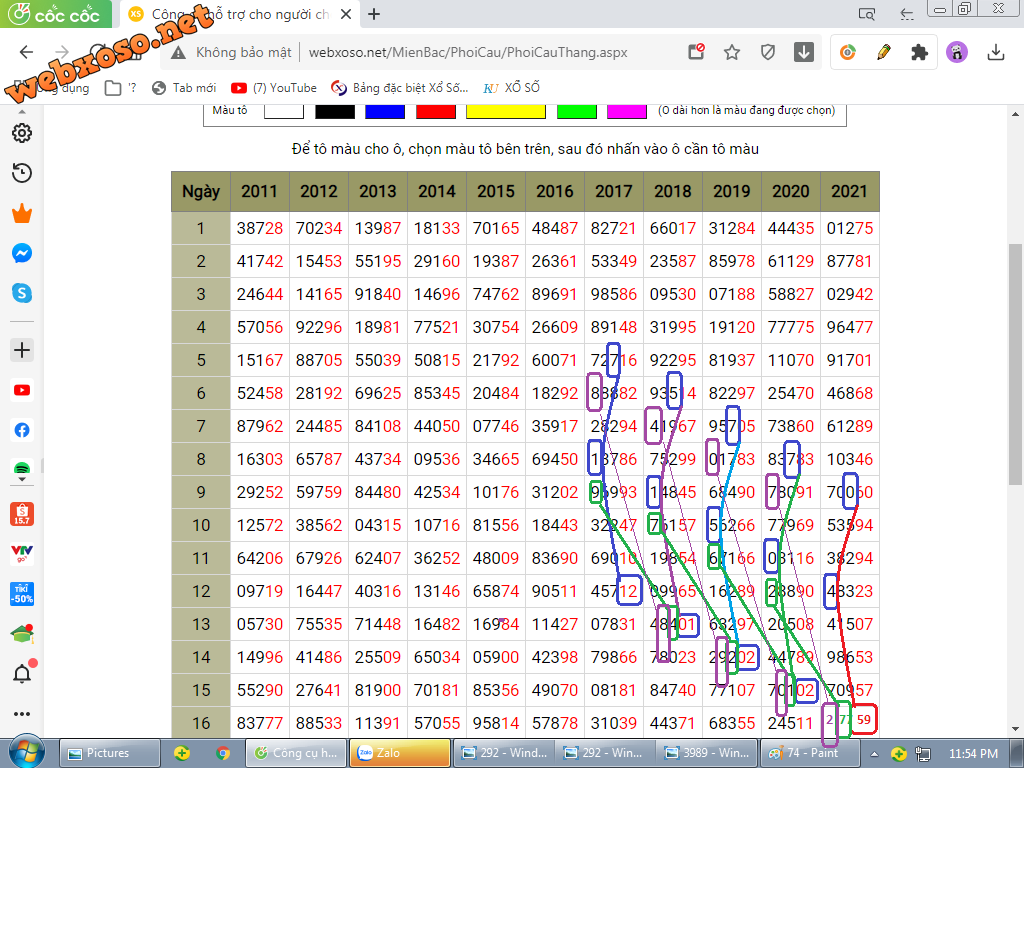The width and height of the screenshot is (1036, 952).
Task: Open YouTube from the sidebar
Action: [22, 390]
